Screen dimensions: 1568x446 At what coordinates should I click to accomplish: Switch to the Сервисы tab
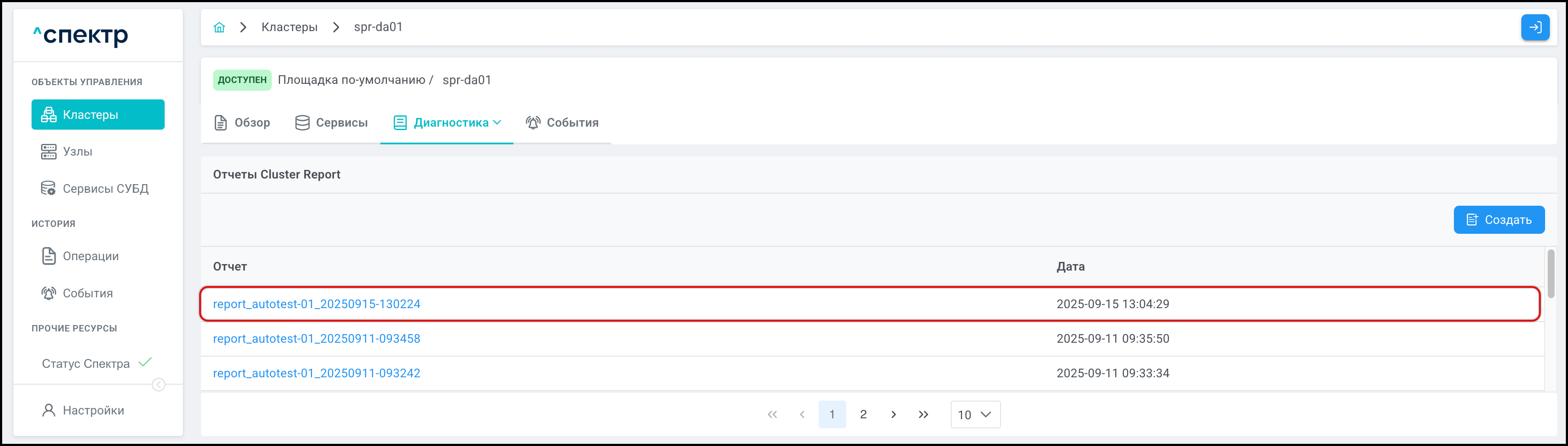pyautogui.click(x=332, y=123)
